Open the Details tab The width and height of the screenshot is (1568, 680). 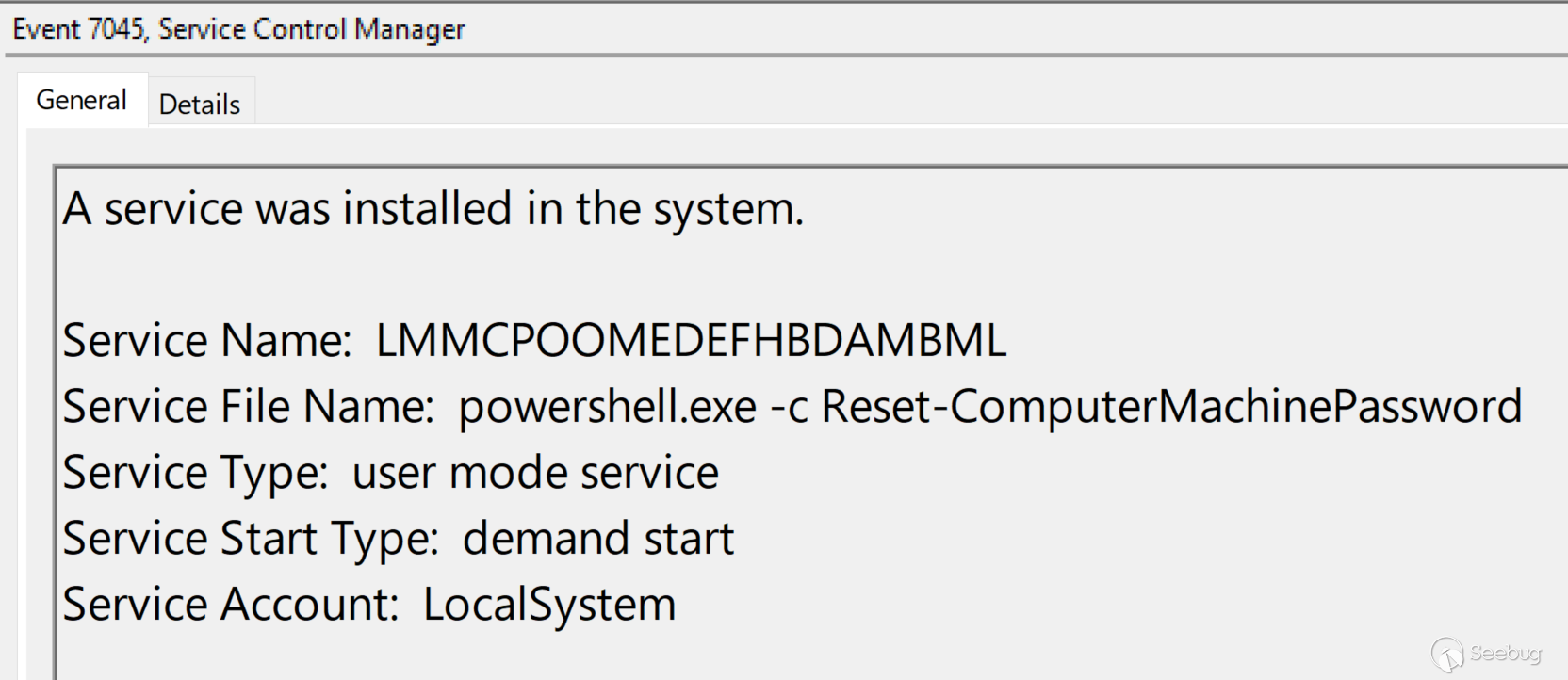(x=199, y=104)
